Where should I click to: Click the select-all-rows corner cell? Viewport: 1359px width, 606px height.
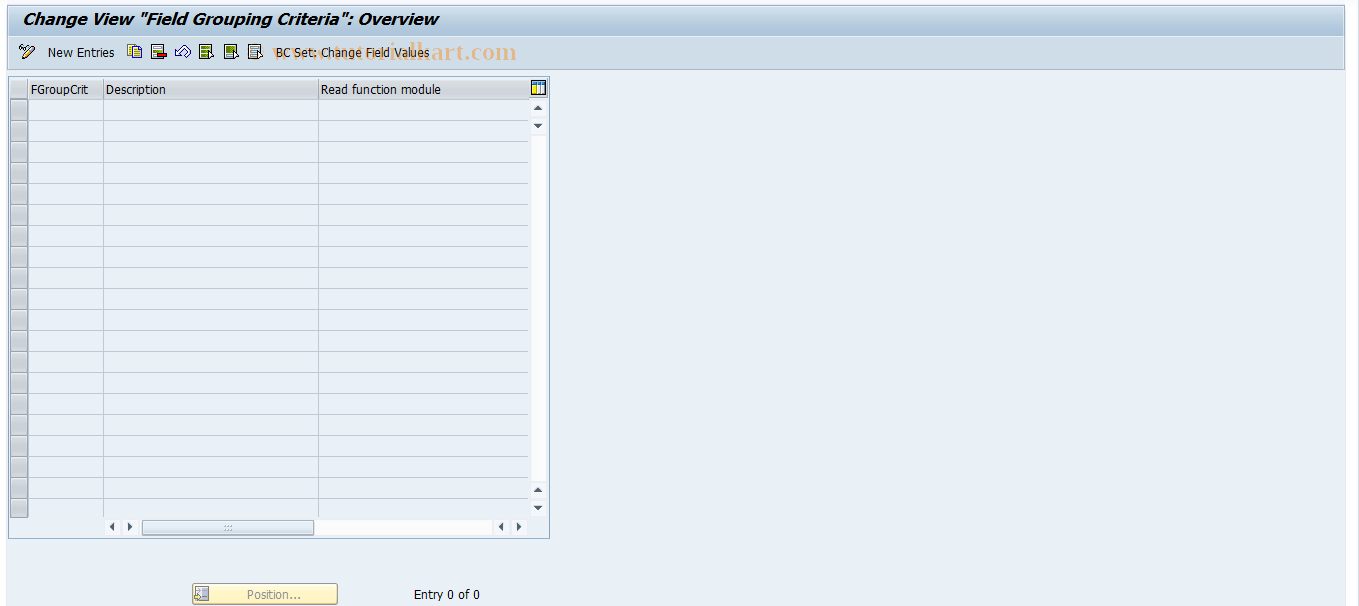(19, 89)
